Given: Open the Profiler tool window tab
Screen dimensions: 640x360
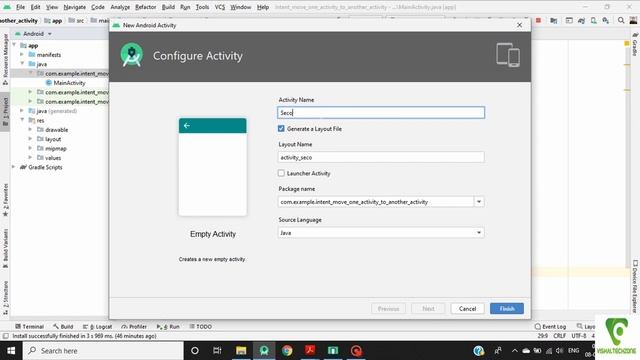Looking at the screenshot, I should (x=134, y=327).
